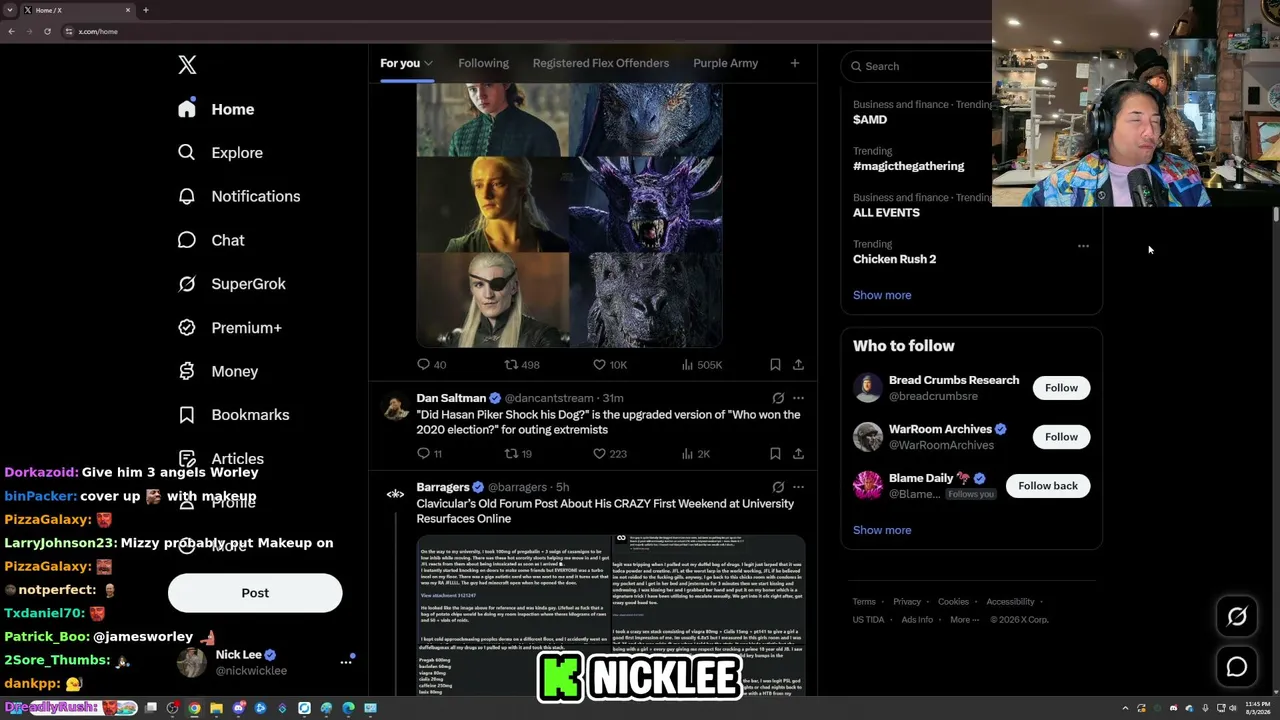
Task: Open the #magicthegathering trend
Action: pos(908,166)
